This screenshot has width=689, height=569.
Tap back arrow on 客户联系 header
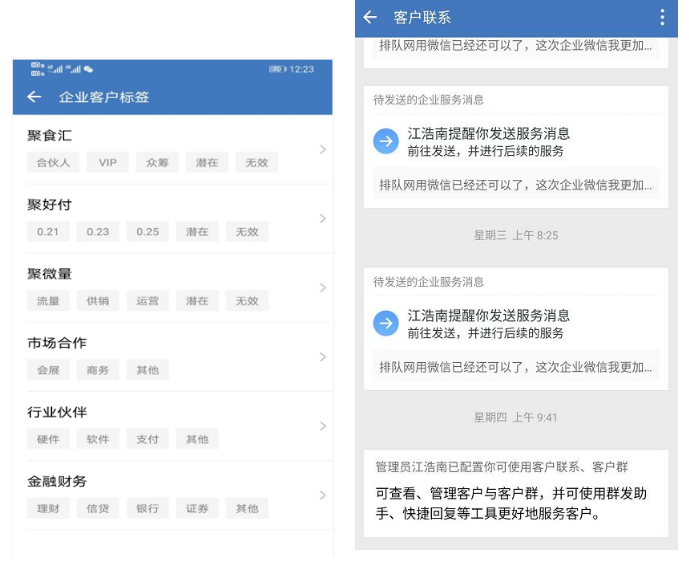tap(370, 17)
